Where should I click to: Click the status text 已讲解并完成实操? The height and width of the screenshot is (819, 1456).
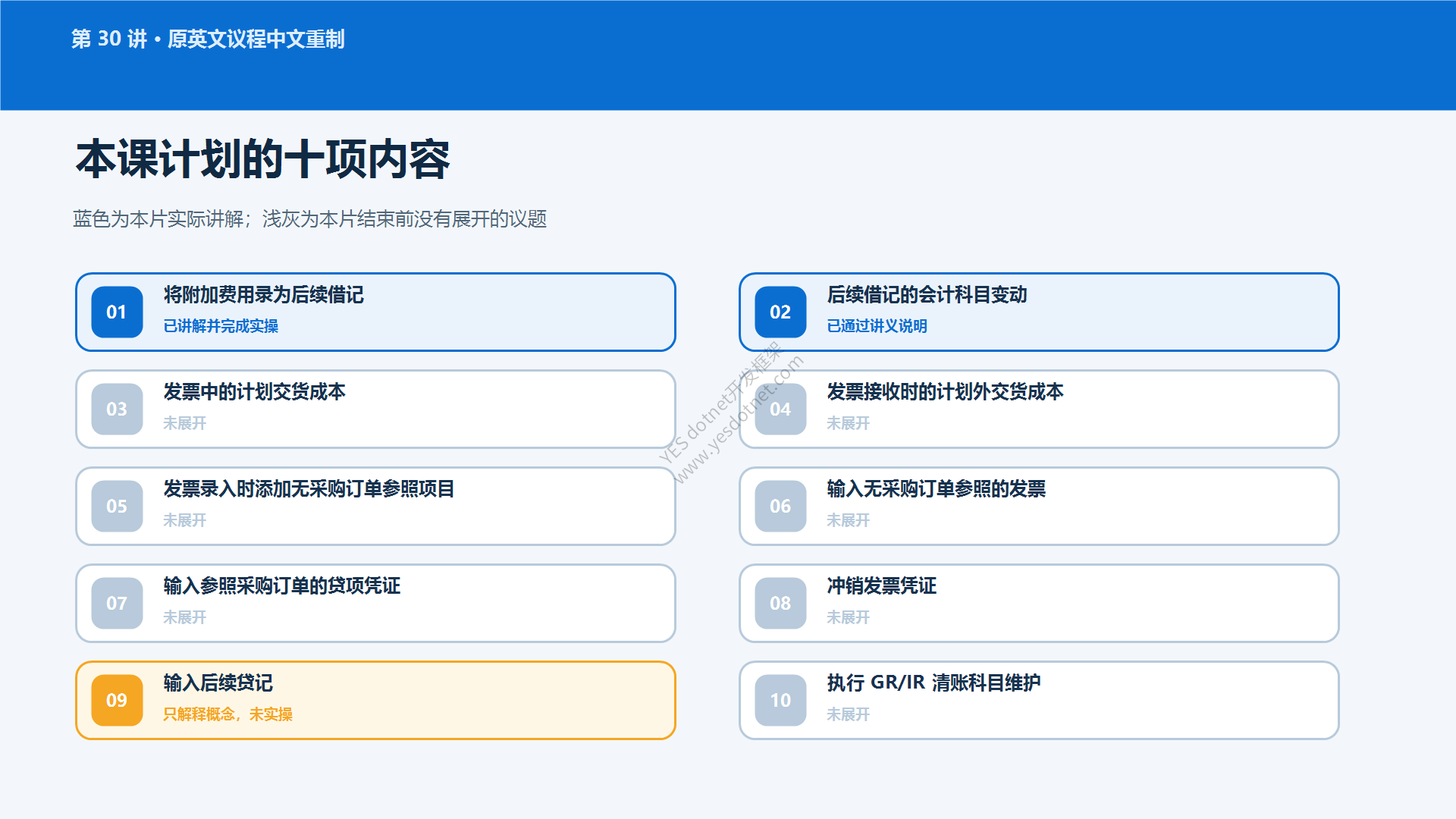(221, 326)
